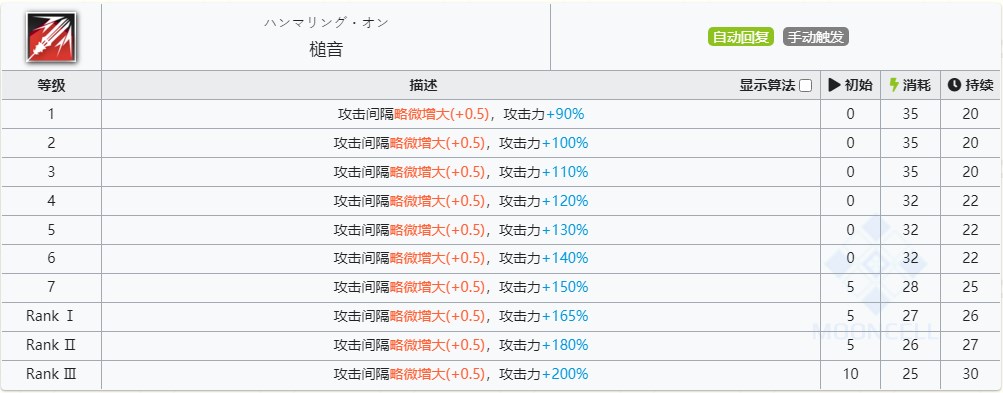Click the lightning bolt icon beside 消耗
The width and height of the screenshot is (1003, 393).
coord(894,85)
